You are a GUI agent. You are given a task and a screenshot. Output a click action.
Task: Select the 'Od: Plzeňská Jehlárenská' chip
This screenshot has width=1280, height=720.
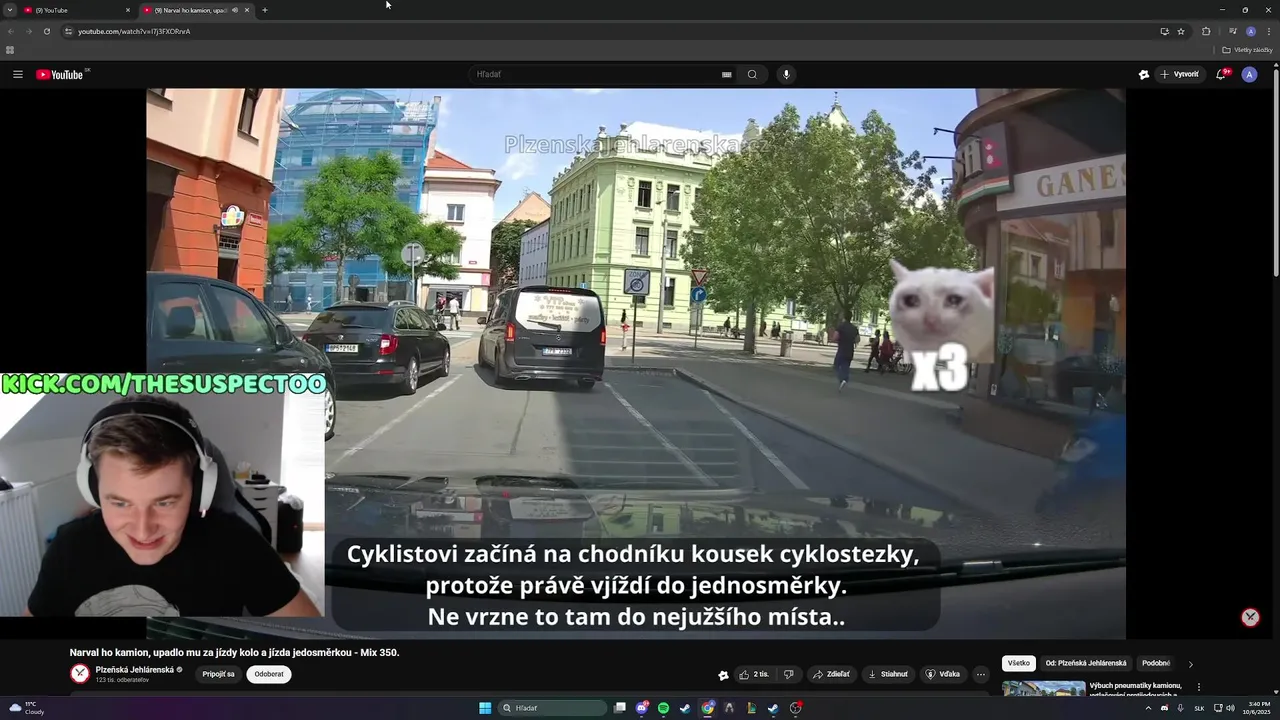click(1086, 663)
